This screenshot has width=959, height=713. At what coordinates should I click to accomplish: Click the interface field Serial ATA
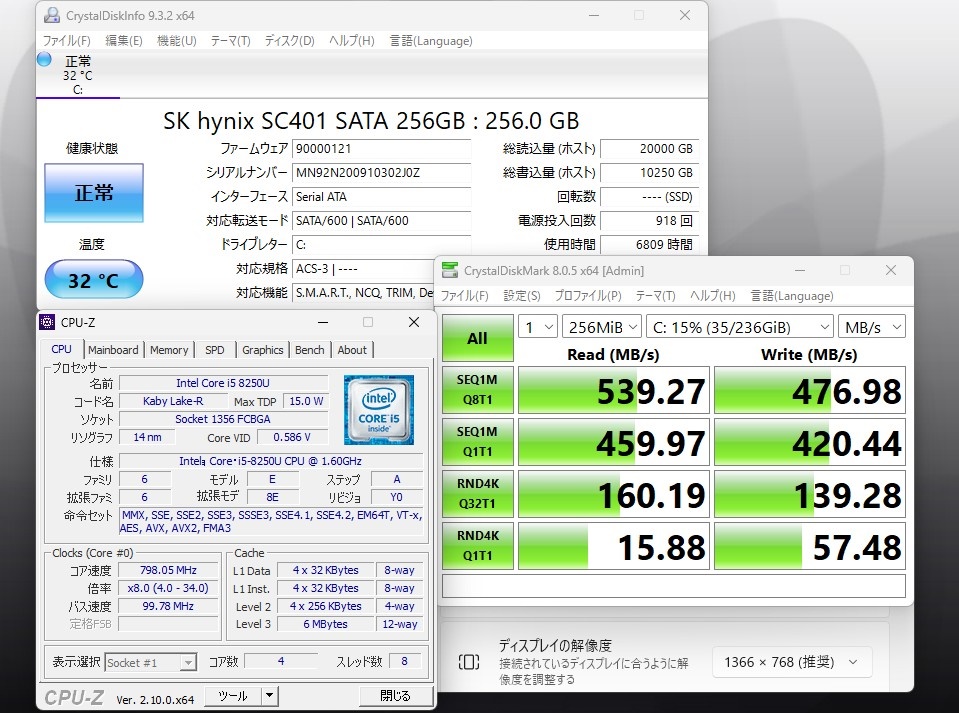click(381, 196)
